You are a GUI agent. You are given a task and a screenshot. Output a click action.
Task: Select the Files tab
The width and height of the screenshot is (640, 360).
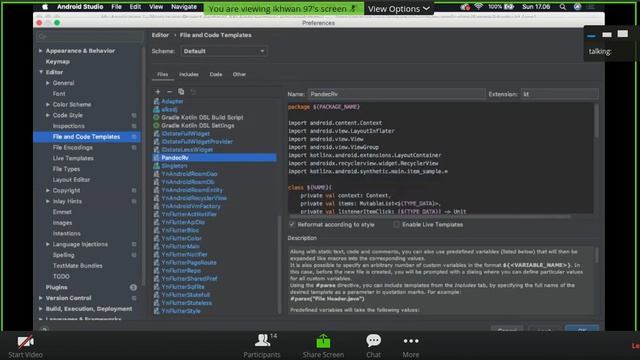pos(162,74)
